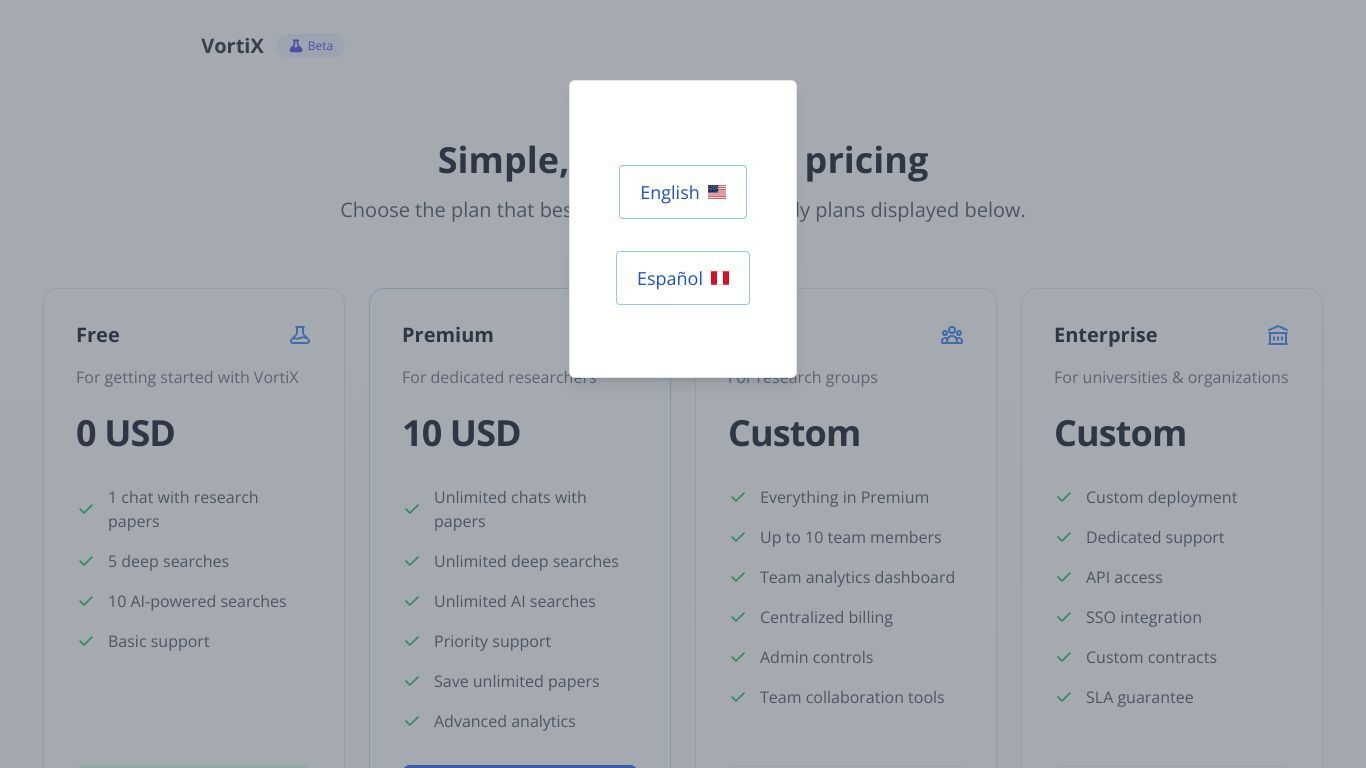Click the Enterprise building icon
Image resolution: width=1366 pixels, height=768 pixels.
point(1278,335)
